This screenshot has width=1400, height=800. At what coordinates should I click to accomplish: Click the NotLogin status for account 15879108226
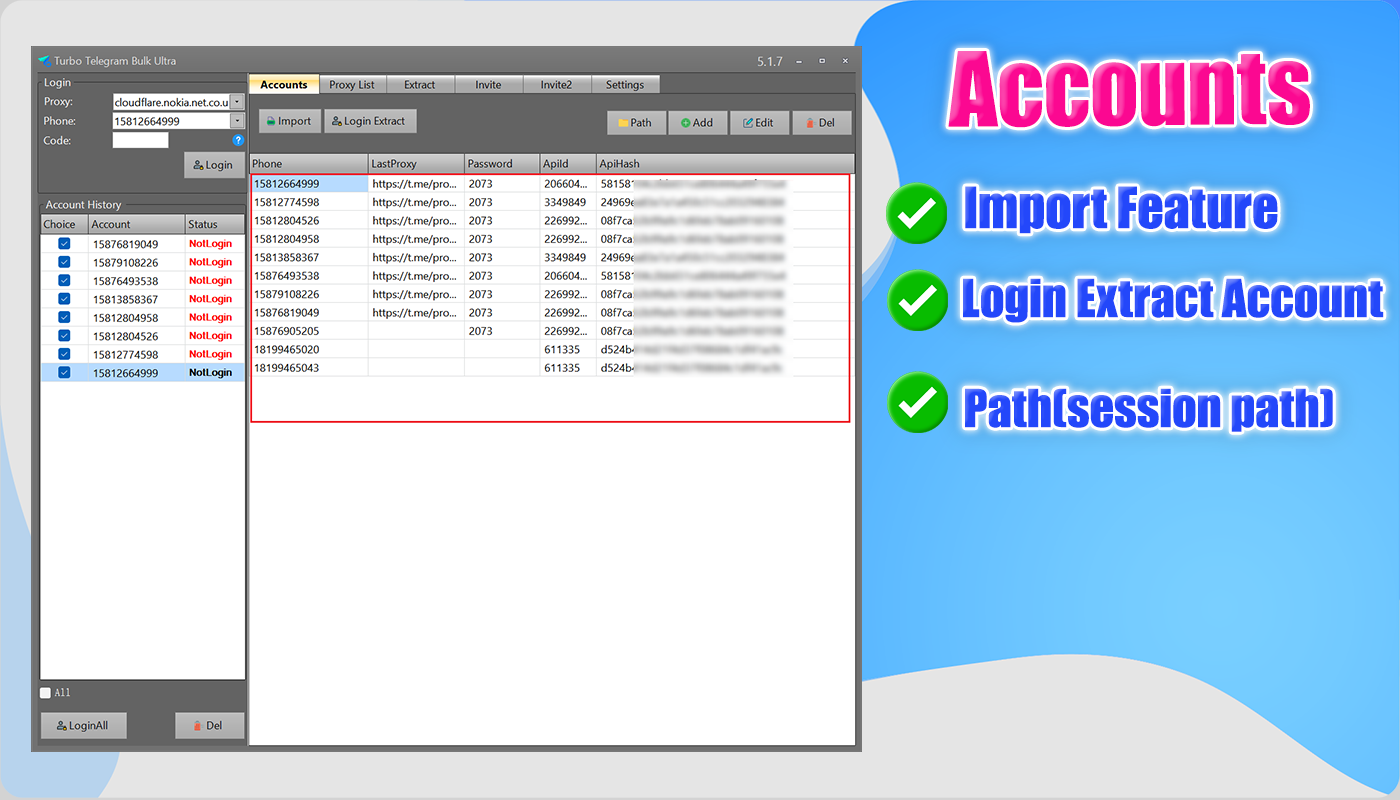click(210, 262)
